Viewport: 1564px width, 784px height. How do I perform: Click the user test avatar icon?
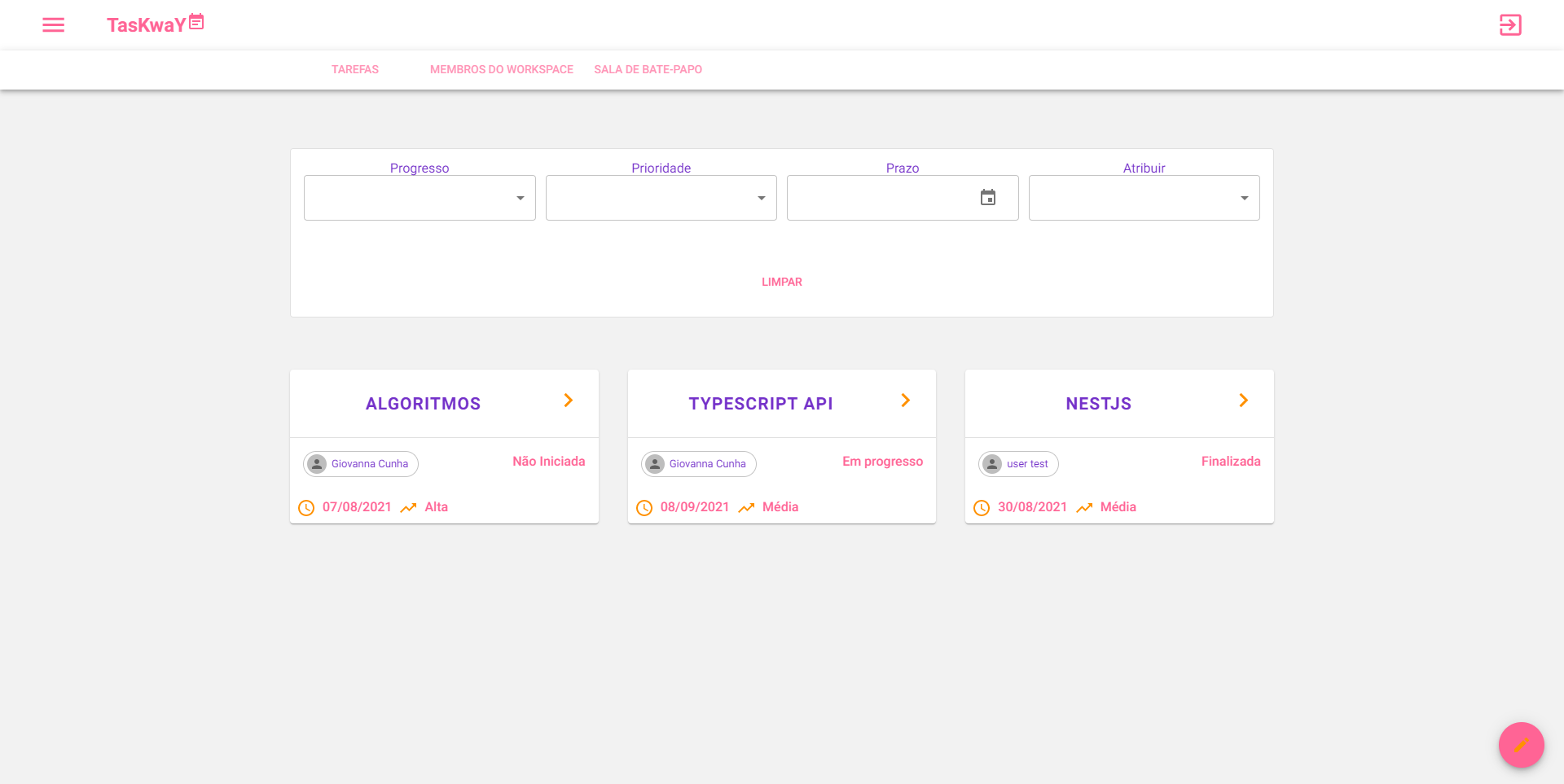[x=992, y=464]
